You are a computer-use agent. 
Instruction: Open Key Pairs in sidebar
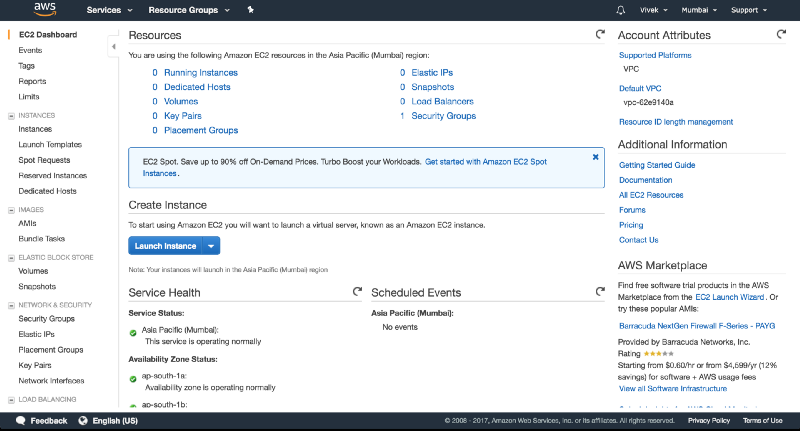click(x=35, y=365)
